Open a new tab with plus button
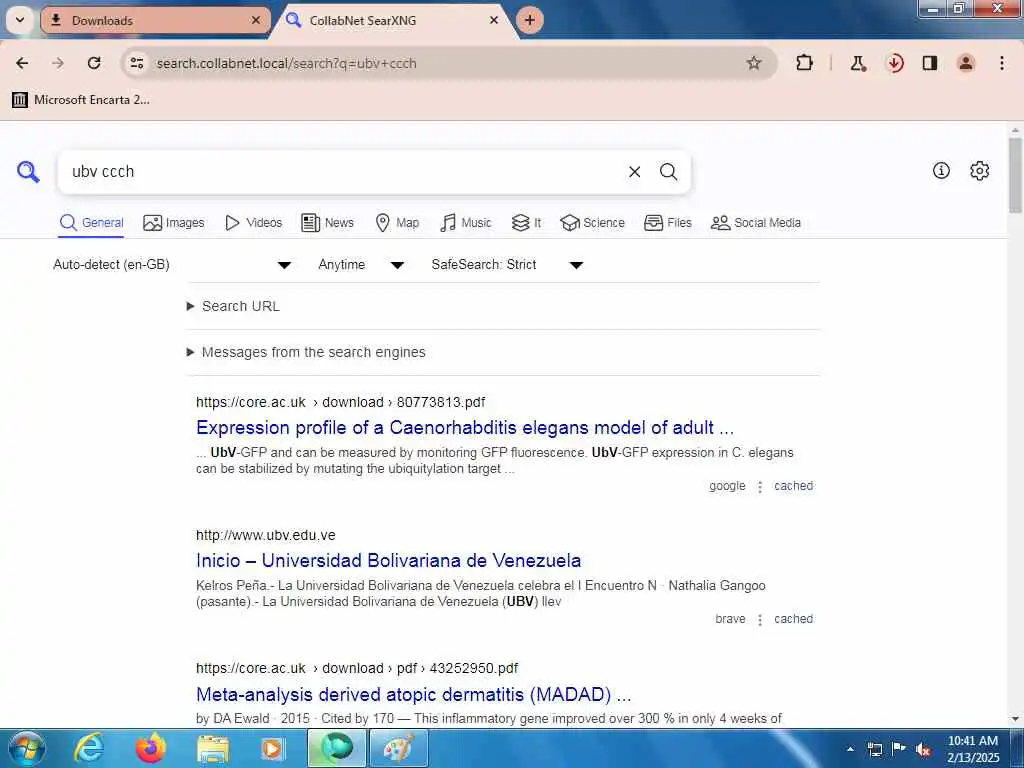Viewport: 1024px width, 768px height. pos(530,20)
